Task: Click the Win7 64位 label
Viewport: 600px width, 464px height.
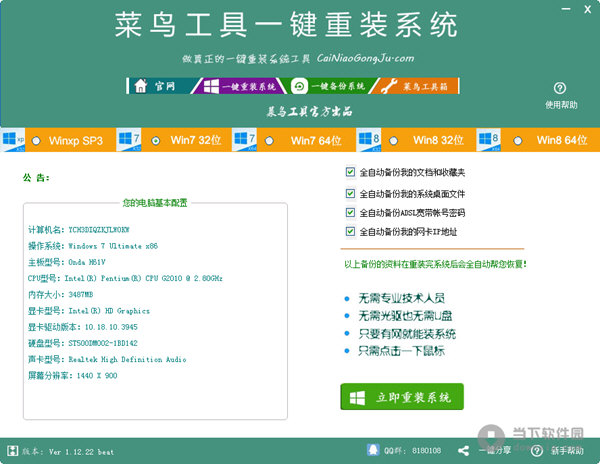Action: pos(316,141)
